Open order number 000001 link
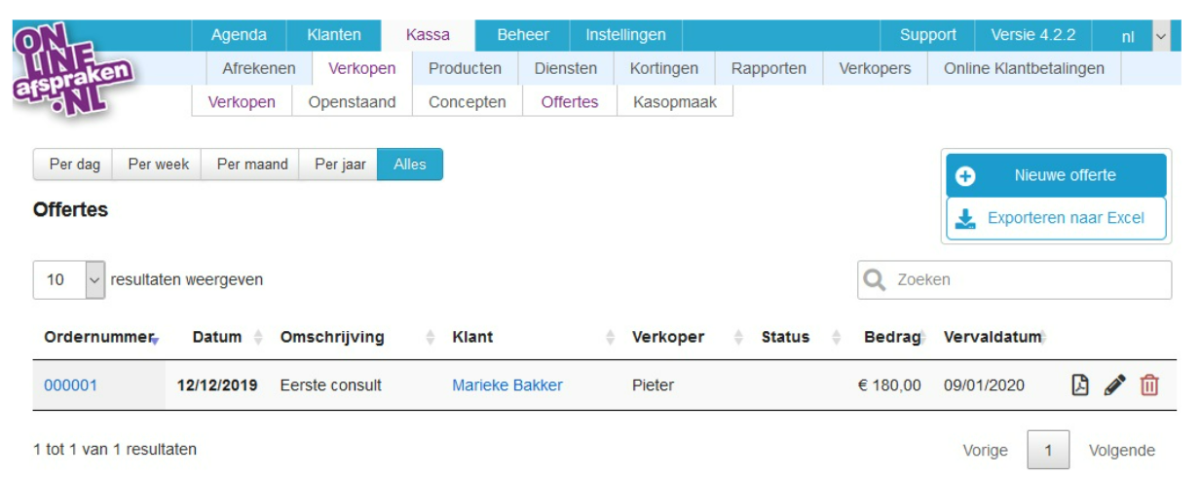Image resolution: width=1200 pixels, height=477 pixels. pyautogui.click(x=70, y=385)
